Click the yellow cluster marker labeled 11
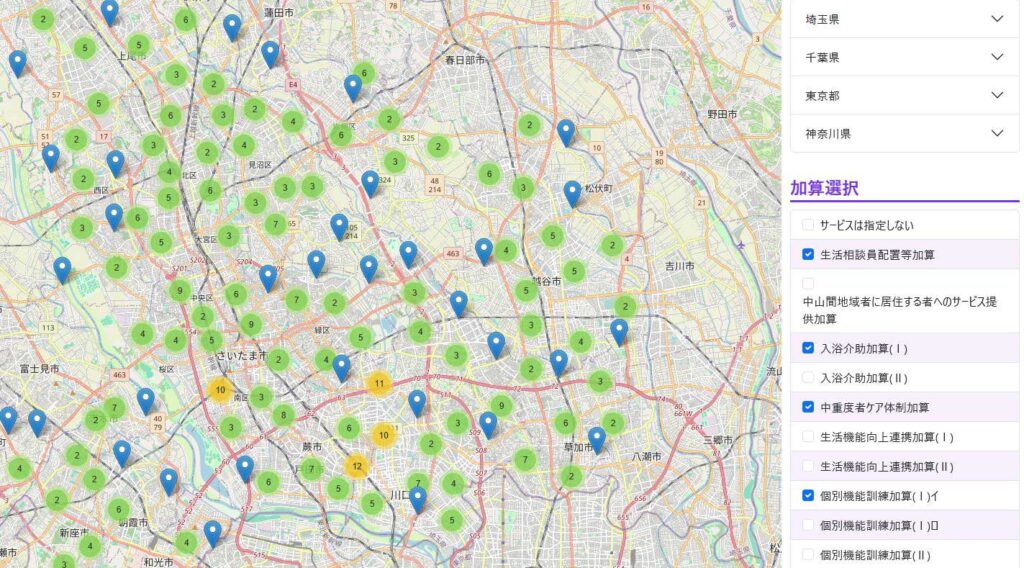The height and width of the screenshot is (568, 1024). [379, 383]
